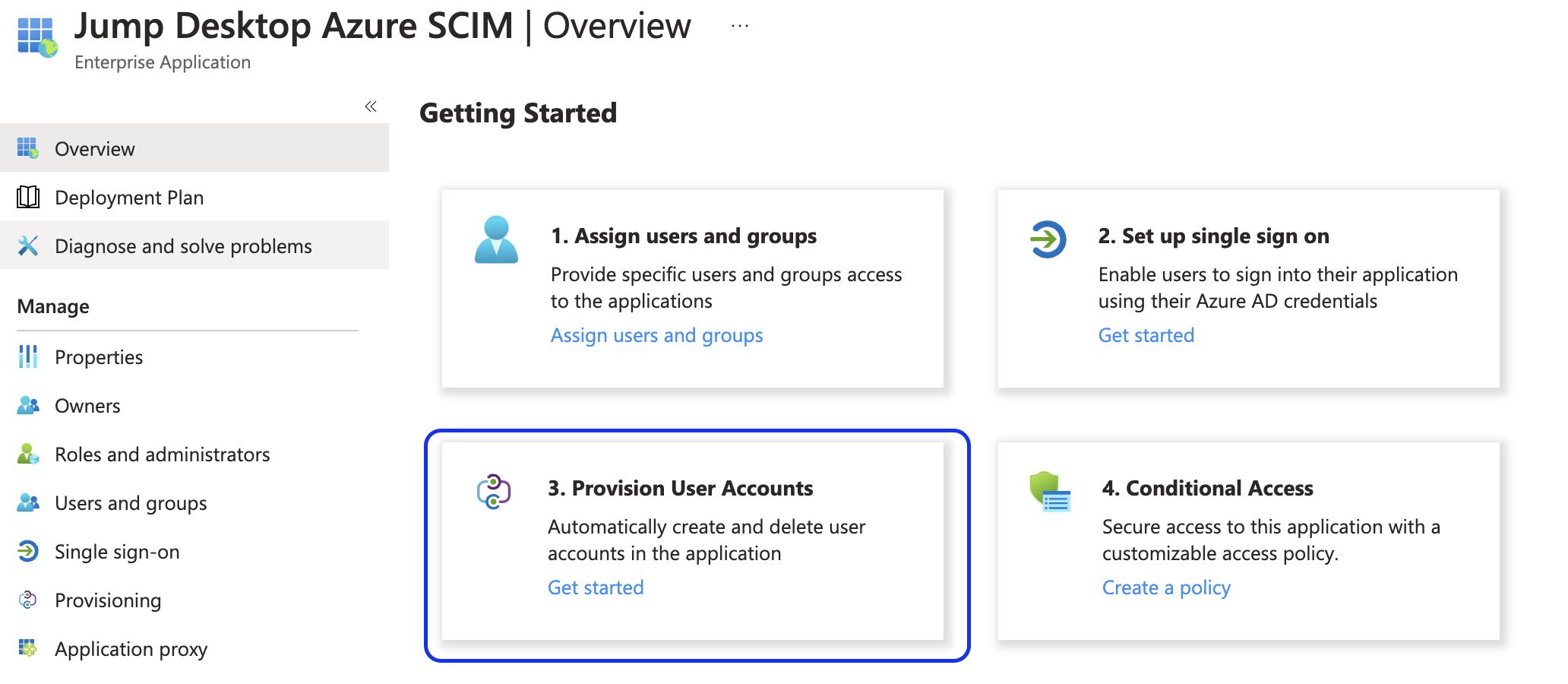This screenshot has width=1568, height=684.
Task: Open Deployment Plan menu item
Action: pyautogui.click(x=194, y=197)
